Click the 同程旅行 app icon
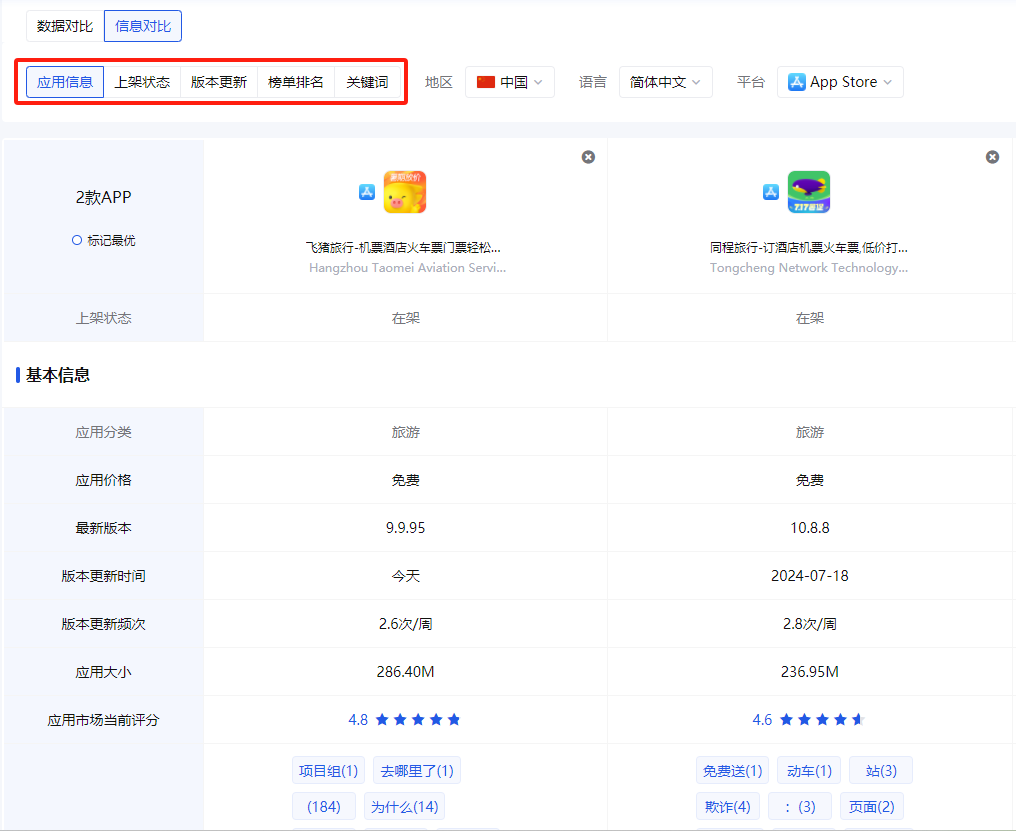Image resolution: width=1016 pixels, height=831 pixels. (x=809, y=192)
